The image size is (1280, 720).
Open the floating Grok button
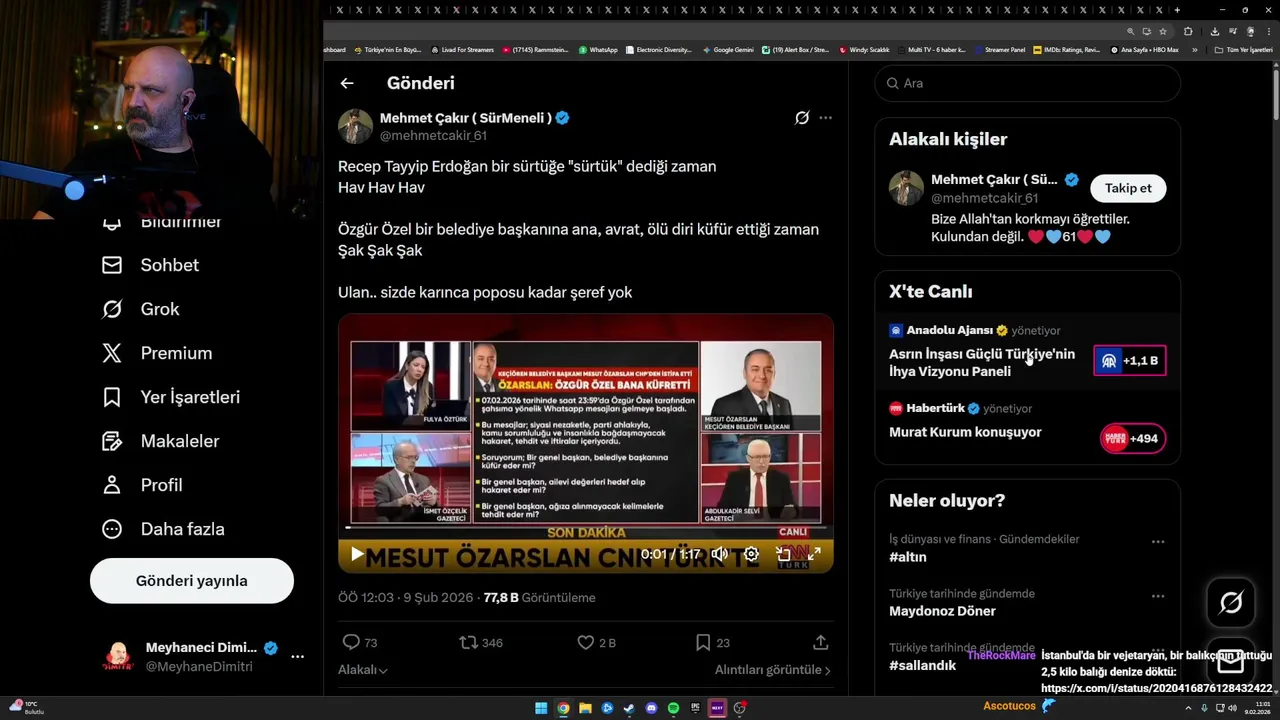click(1231, 602)
